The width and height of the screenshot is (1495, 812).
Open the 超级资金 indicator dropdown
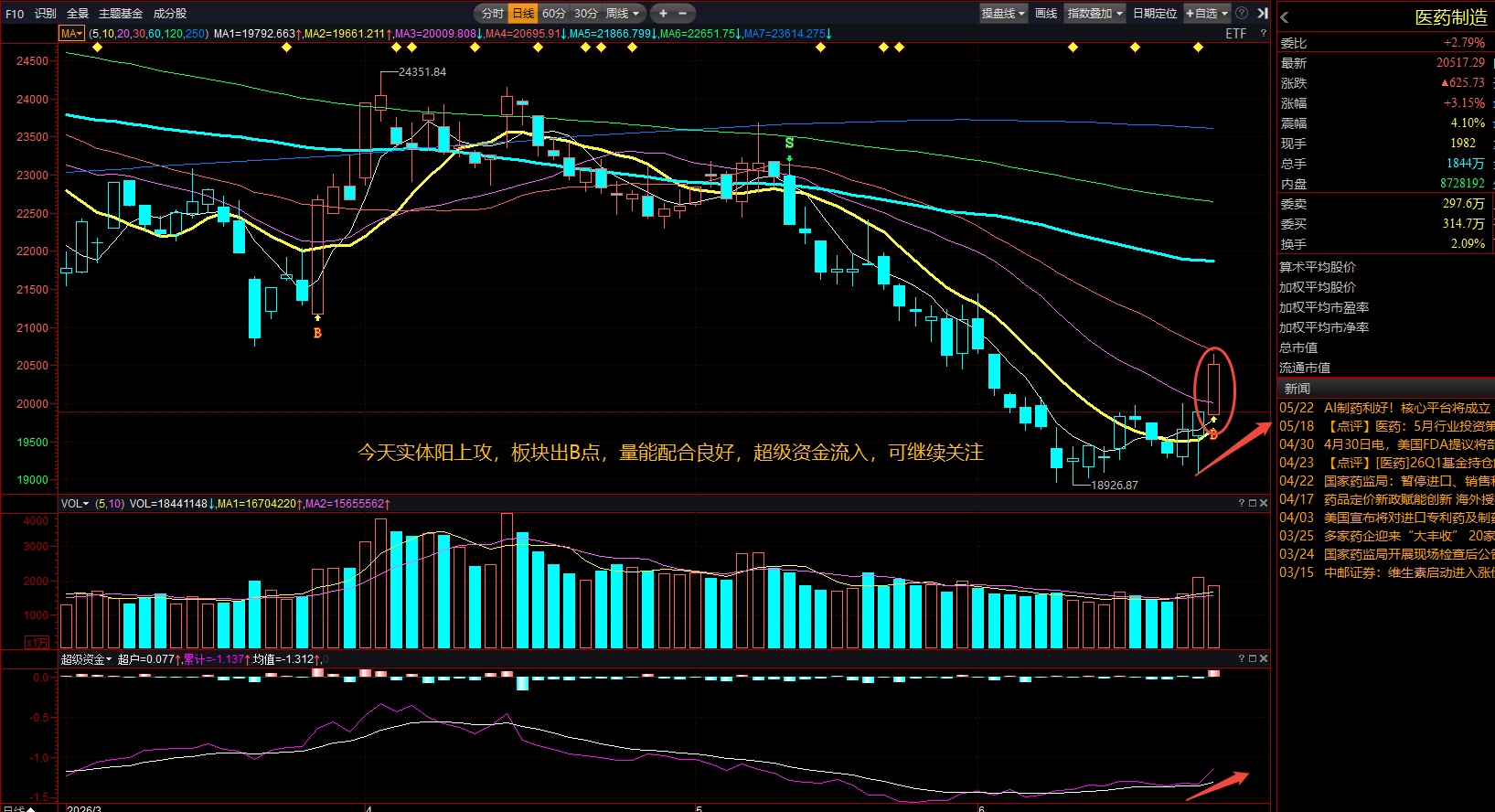pos(86,659)
